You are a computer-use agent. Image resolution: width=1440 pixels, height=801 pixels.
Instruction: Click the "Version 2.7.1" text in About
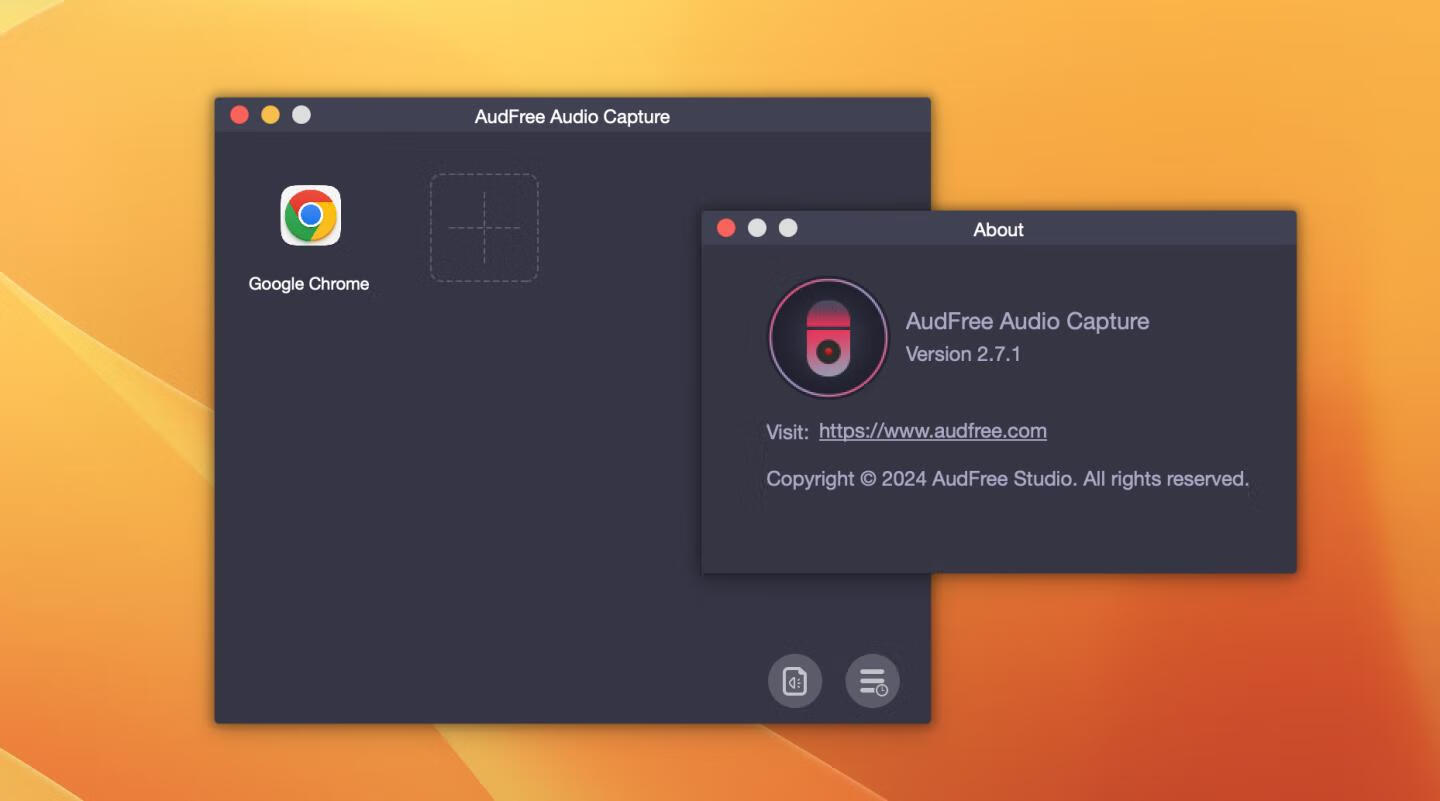(963, 354)
